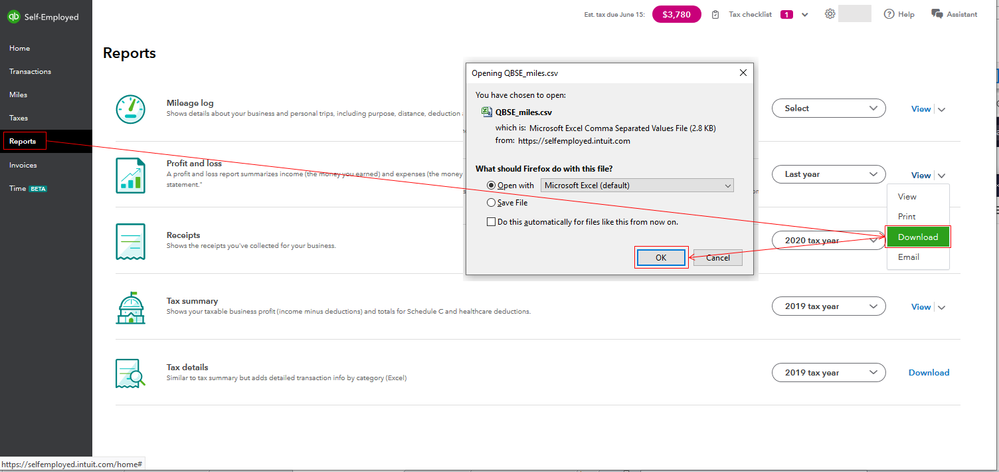The width and height of the screenshot is (999, 472).
Task: Open the Receipts 2020 tax year dropdown
Action: [828, 240]
